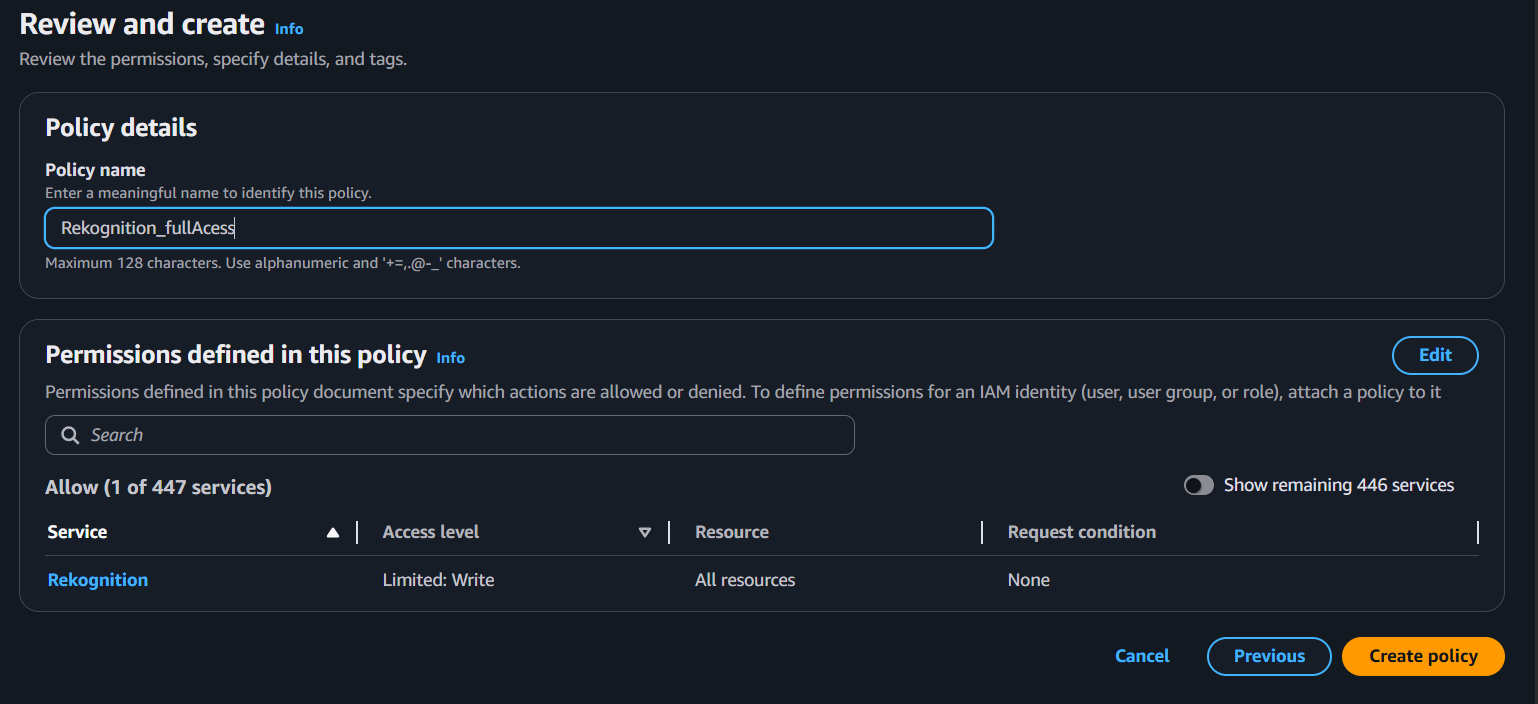Click the Access level column header

431,532
